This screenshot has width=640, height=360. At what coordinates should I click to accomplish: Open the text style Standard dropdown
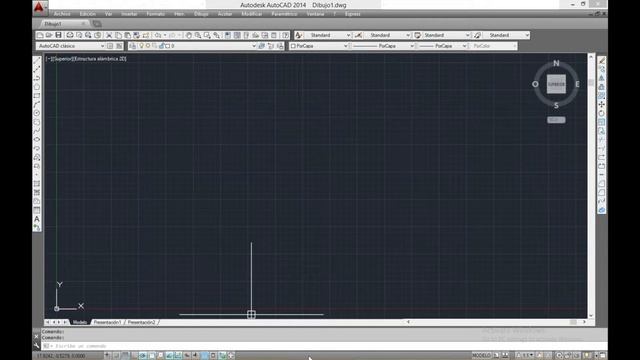coord(348,36)
